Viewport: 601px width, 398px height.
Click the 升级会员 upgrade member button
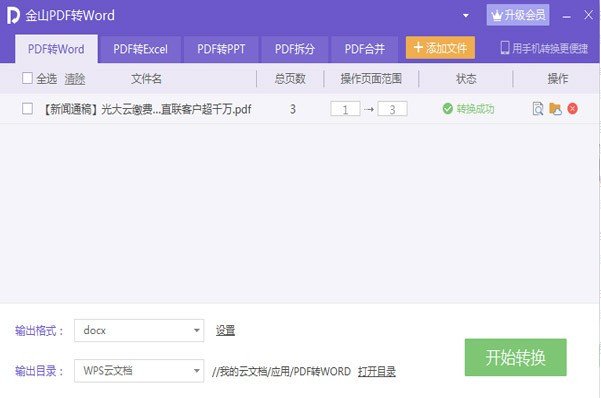(518, 15)
